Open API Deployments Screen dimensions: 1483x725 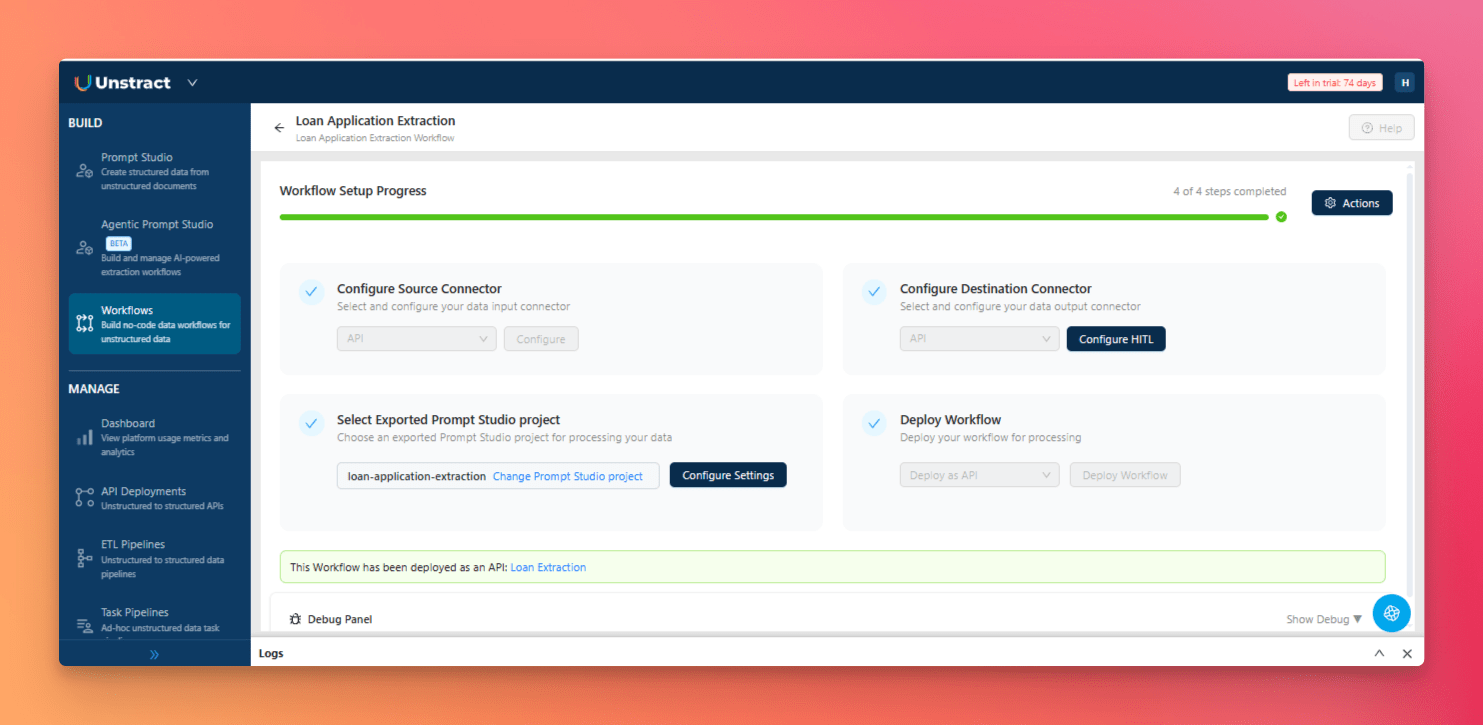[x=155, y=498]
